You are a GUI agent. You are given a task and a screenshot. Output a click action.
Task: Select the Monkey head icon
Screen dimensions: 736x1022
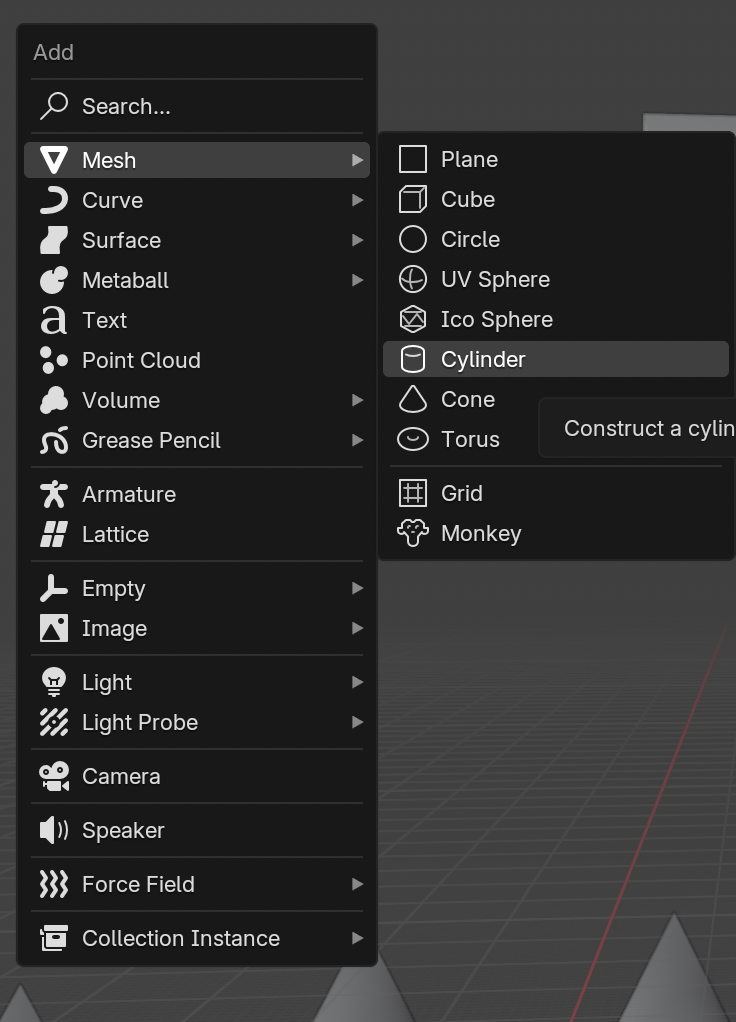413,534
